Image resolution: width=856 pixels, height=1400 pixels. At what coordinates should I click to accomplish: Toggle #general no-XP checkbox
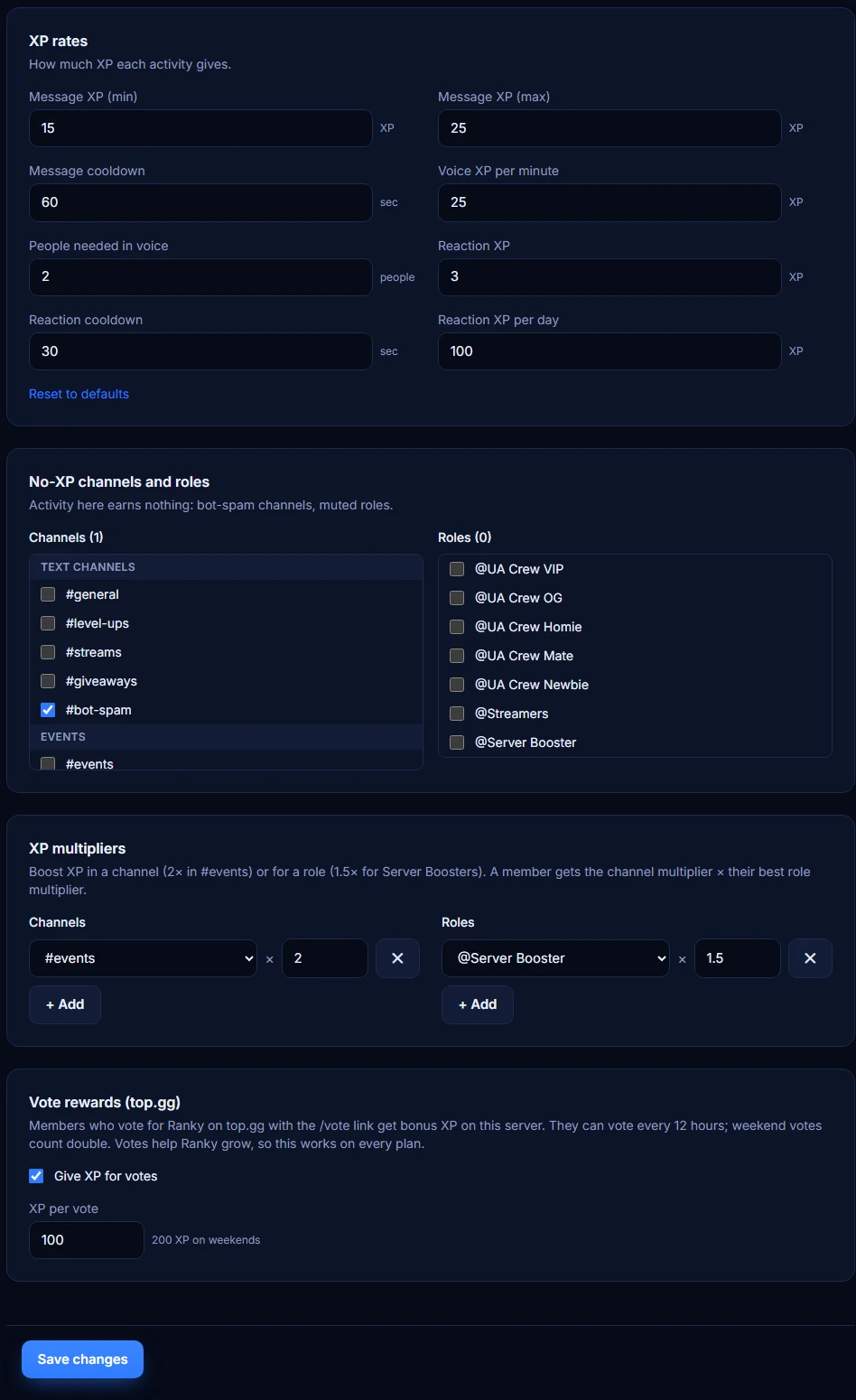click(48, 594)
